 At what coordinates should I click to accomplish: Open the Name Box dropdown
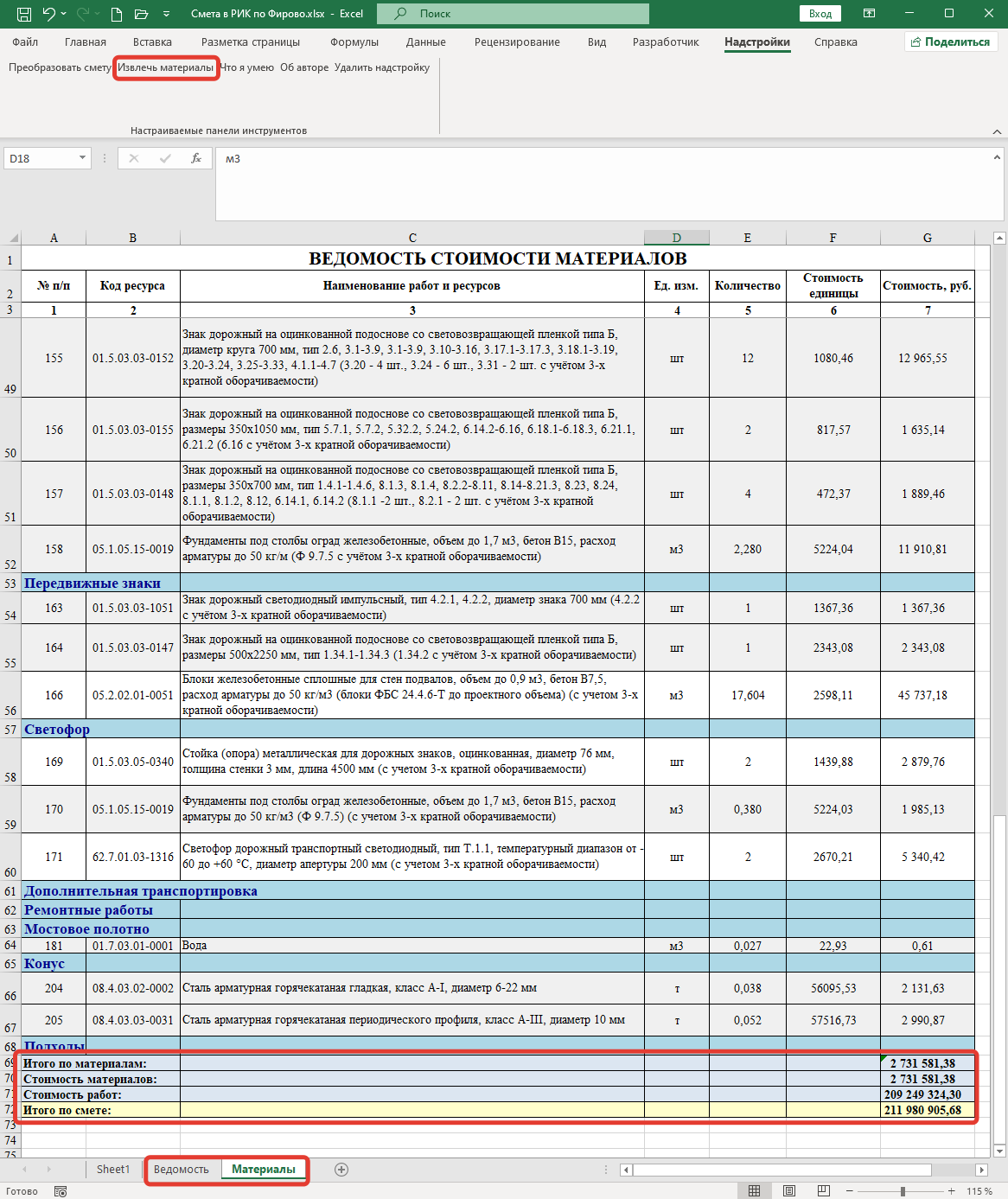tap(83, 158)
